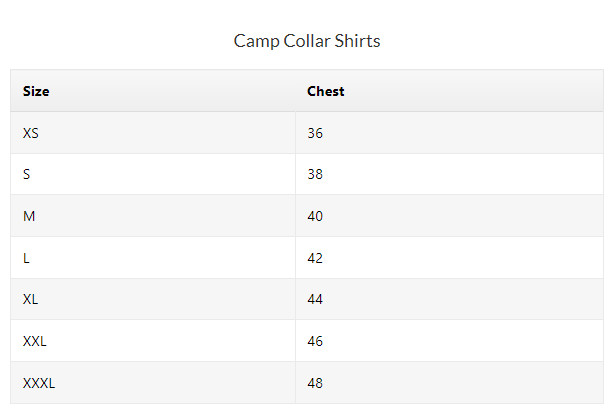Select the XS size cell

31,133
